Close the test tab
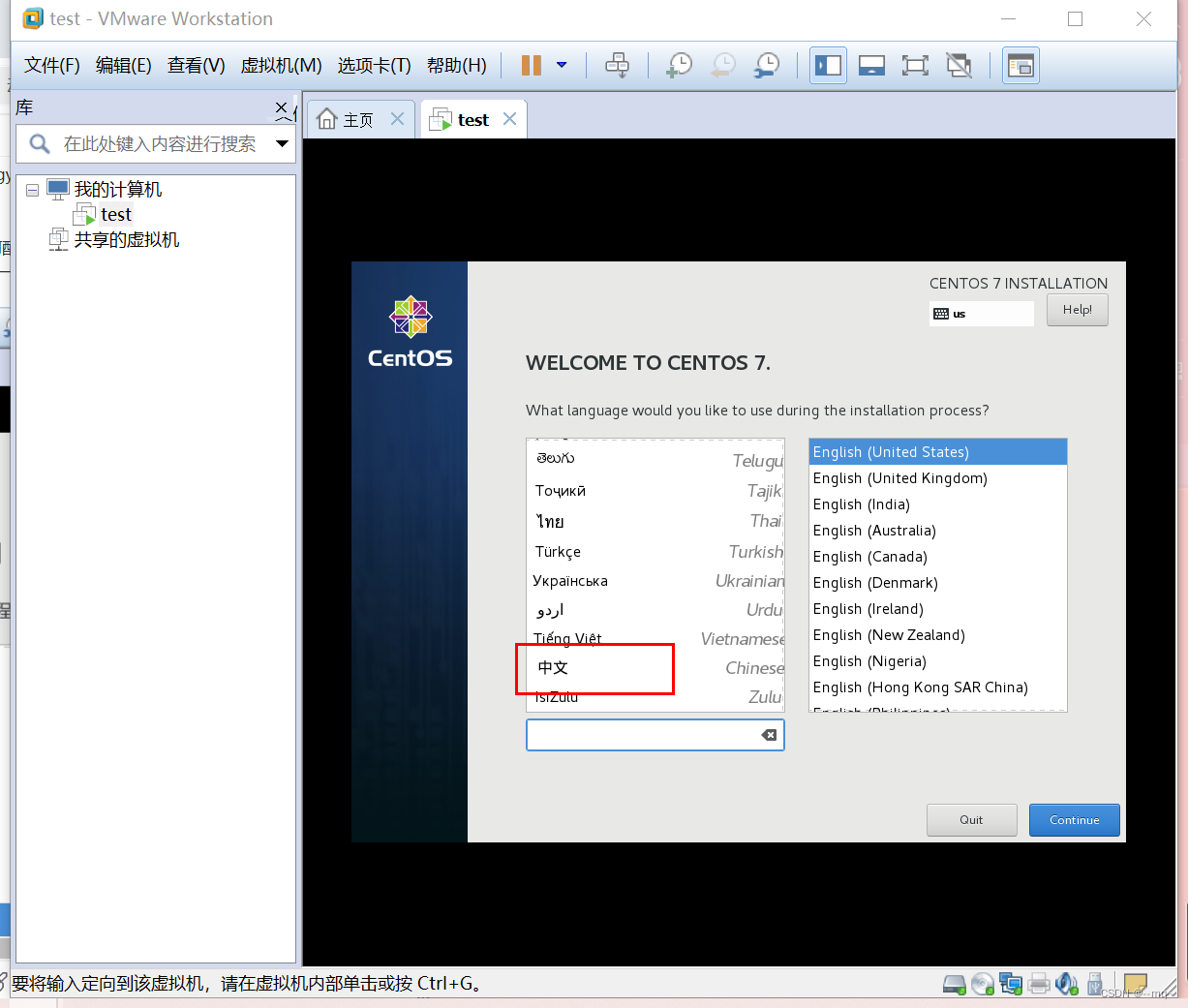This screenshot has height=1008, width=1188. (509, 118)
